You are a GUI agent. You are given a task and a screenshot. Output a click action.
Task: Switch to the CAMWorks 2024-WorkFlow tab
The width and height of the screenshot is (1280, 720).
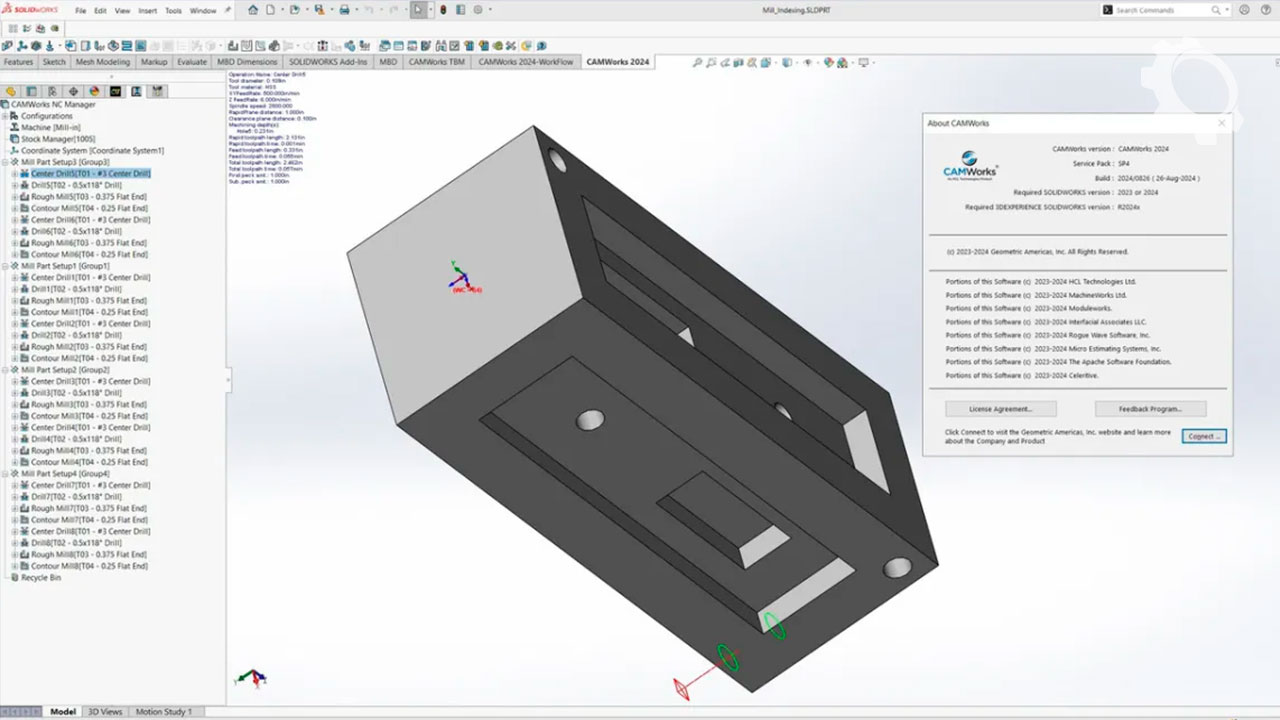526,62
